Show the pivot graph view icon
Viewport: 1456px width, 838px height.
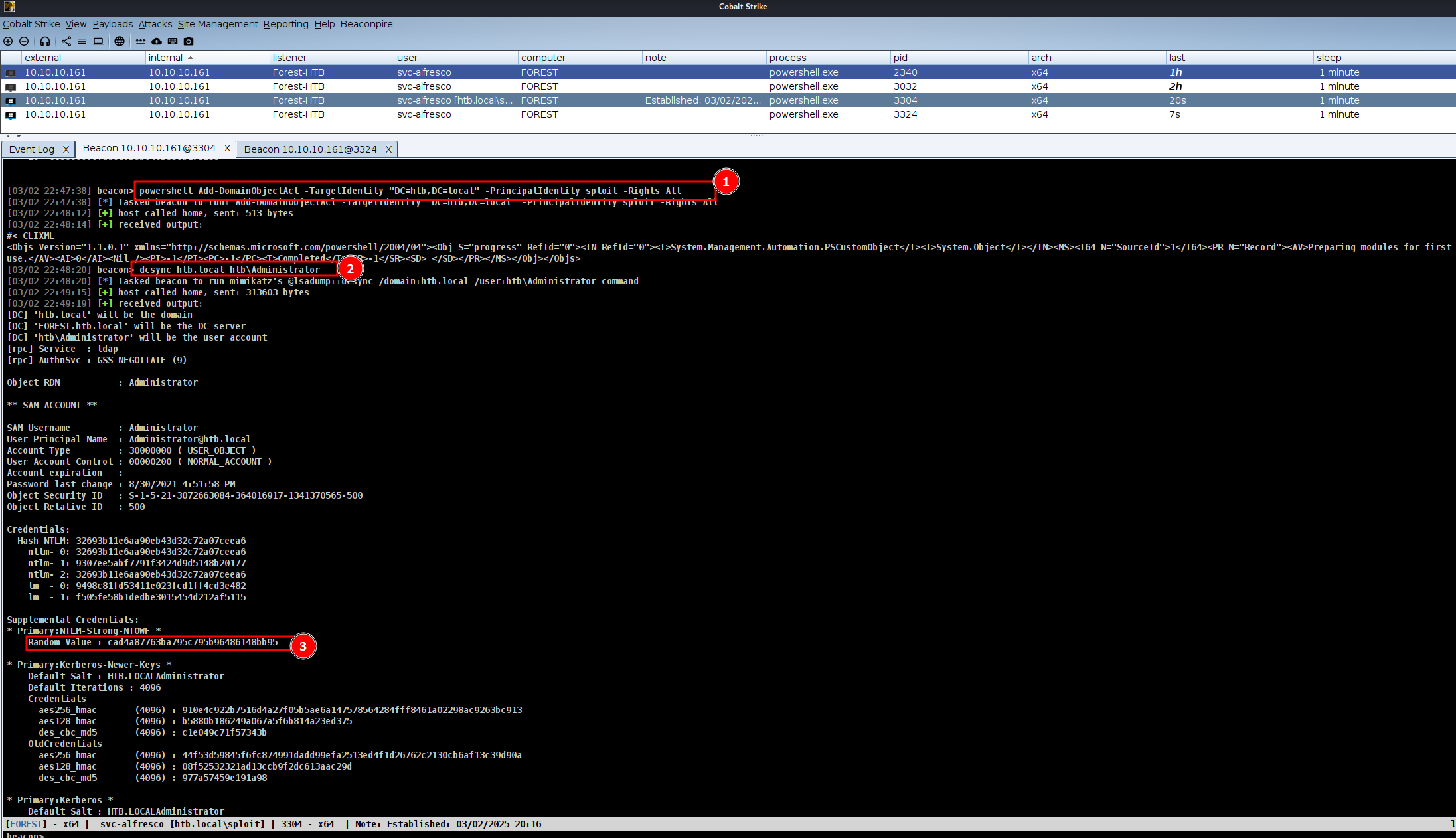click(x=66, y=41)
